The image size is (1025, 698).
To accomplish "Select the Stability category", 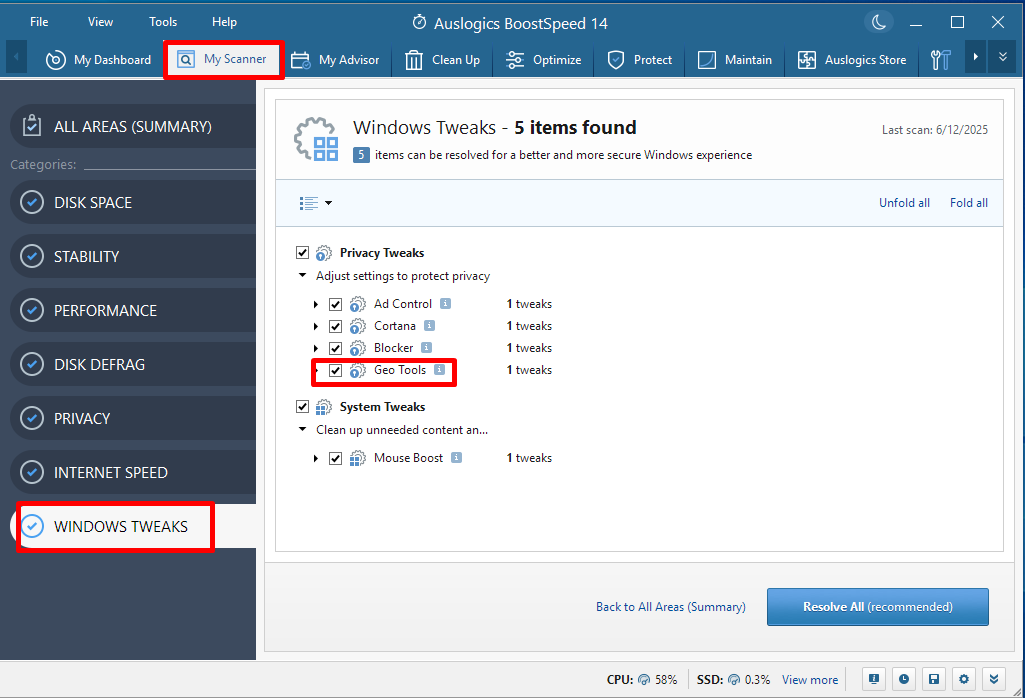I will coord(133,256).
